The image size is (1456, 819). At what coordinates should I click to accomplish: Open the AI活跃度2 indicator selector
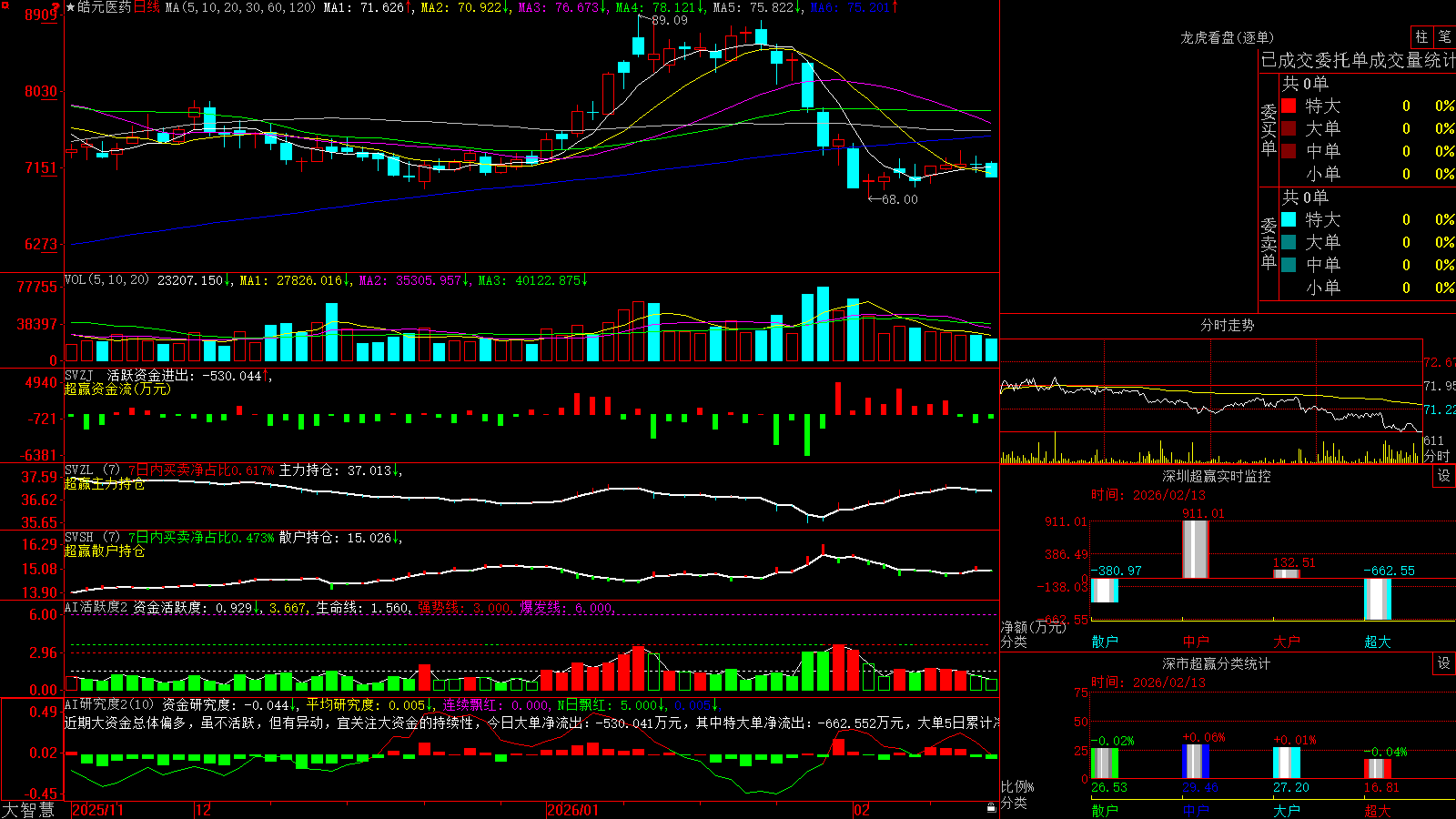tap(96, 607)
